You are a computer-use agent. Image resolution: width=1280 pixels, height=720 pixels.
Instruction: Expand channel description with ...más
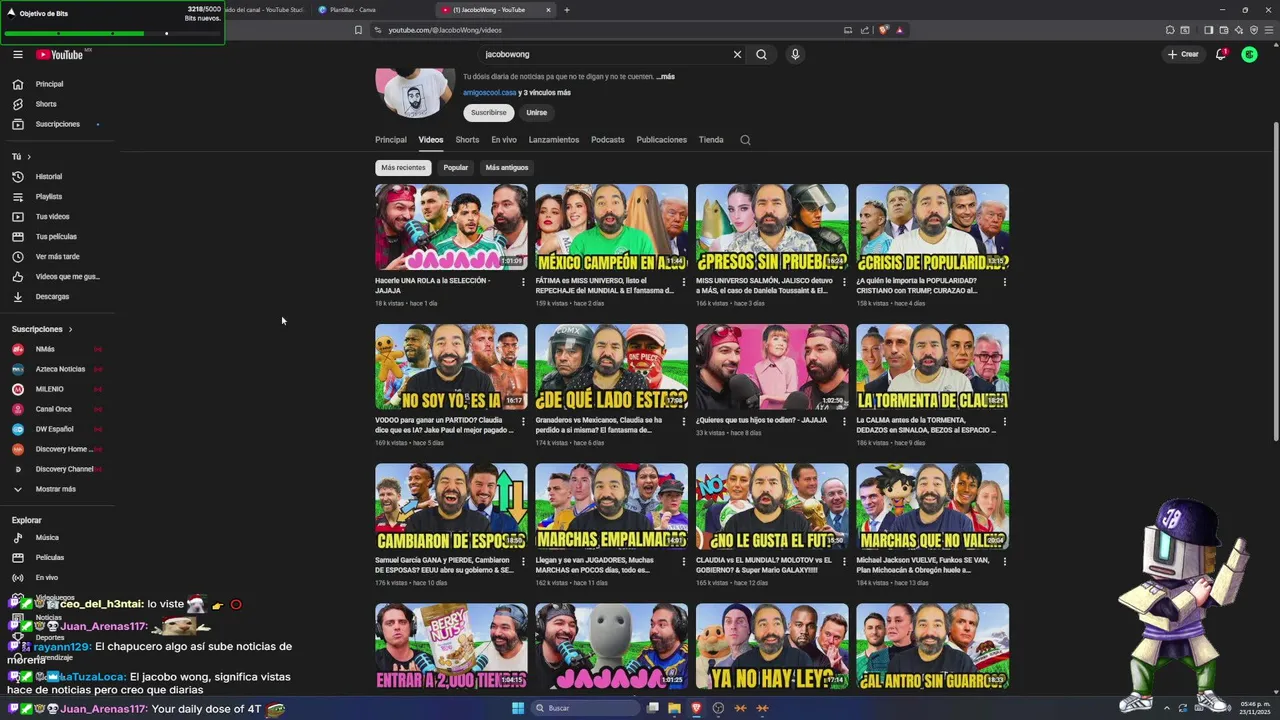665,76
